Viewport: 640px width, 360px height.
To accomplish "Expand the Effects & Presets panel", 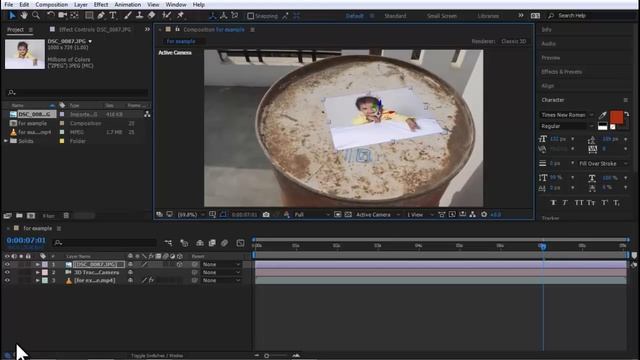I will (x=562, y=72).
